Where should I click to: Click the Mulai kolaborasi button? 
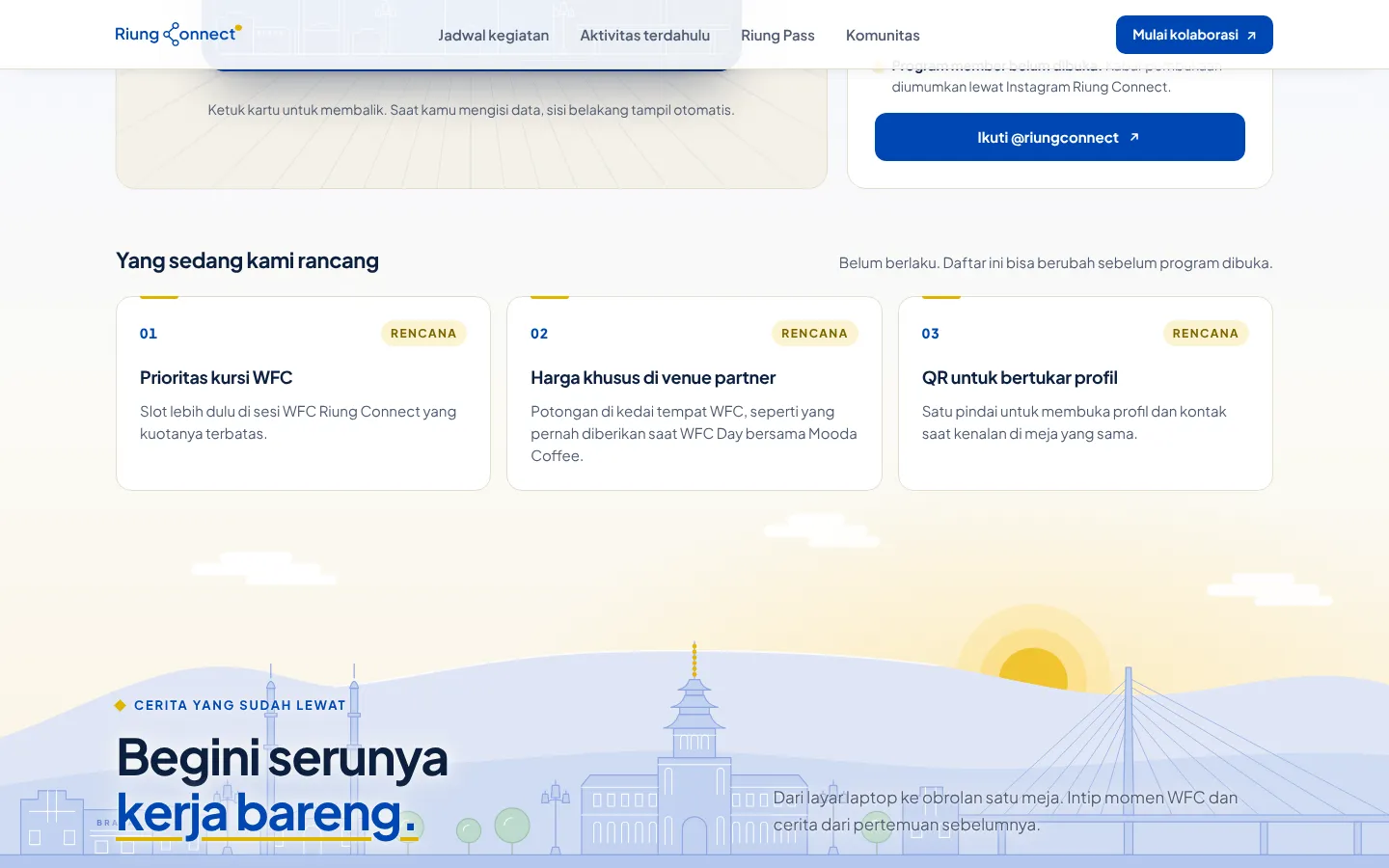tap(1194, 35)
